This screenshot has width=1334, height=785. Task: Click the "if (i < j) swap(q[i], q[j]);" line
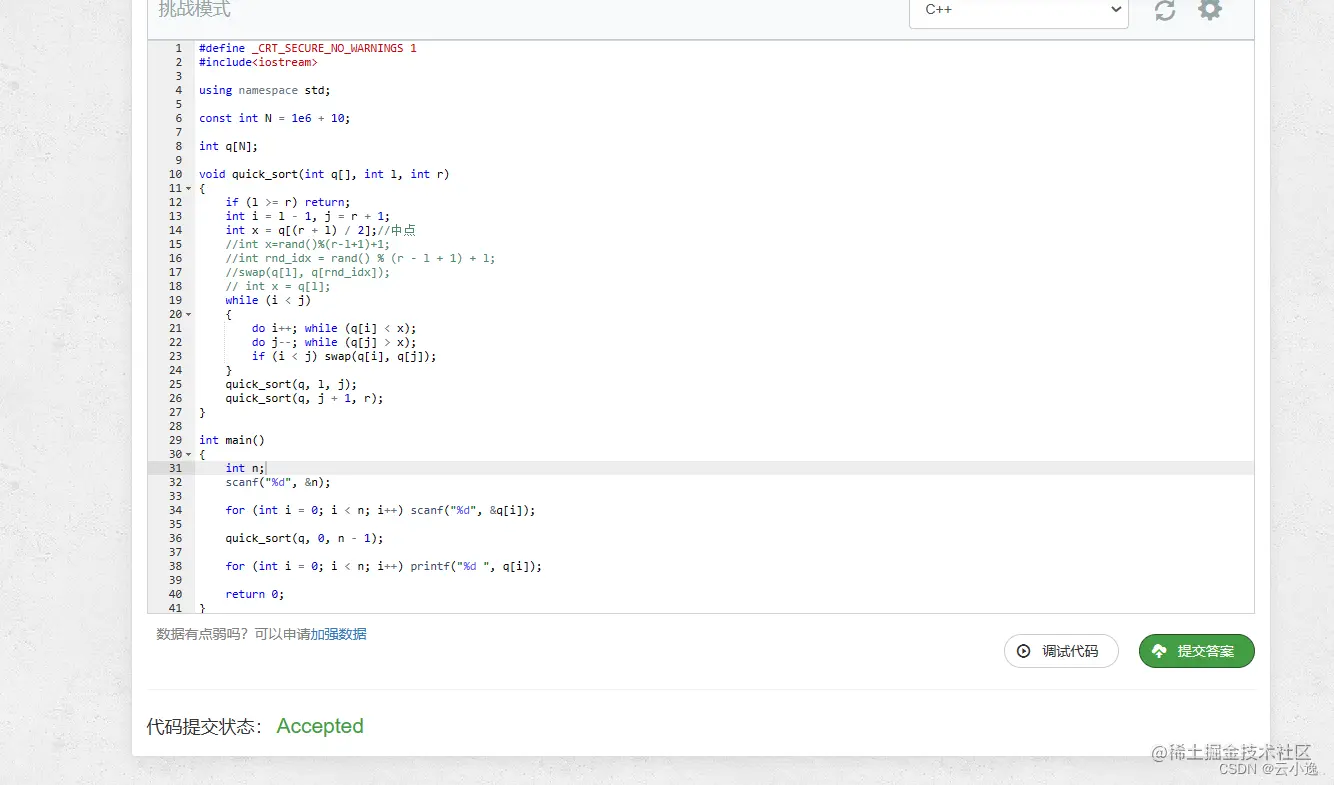[x=344, y=356]
